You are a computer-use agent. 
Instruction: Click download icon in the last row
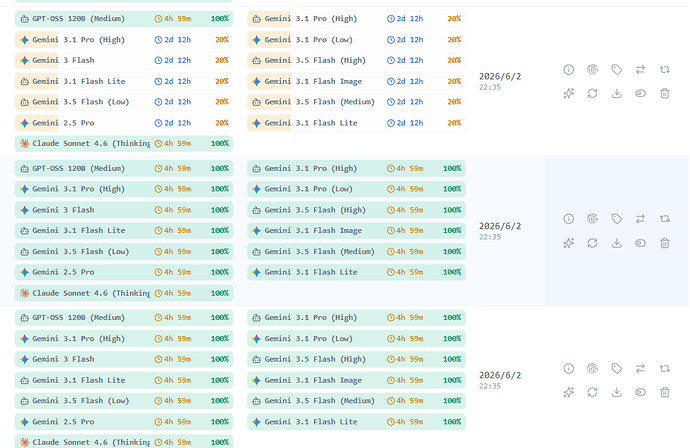[x=617, y=392]
